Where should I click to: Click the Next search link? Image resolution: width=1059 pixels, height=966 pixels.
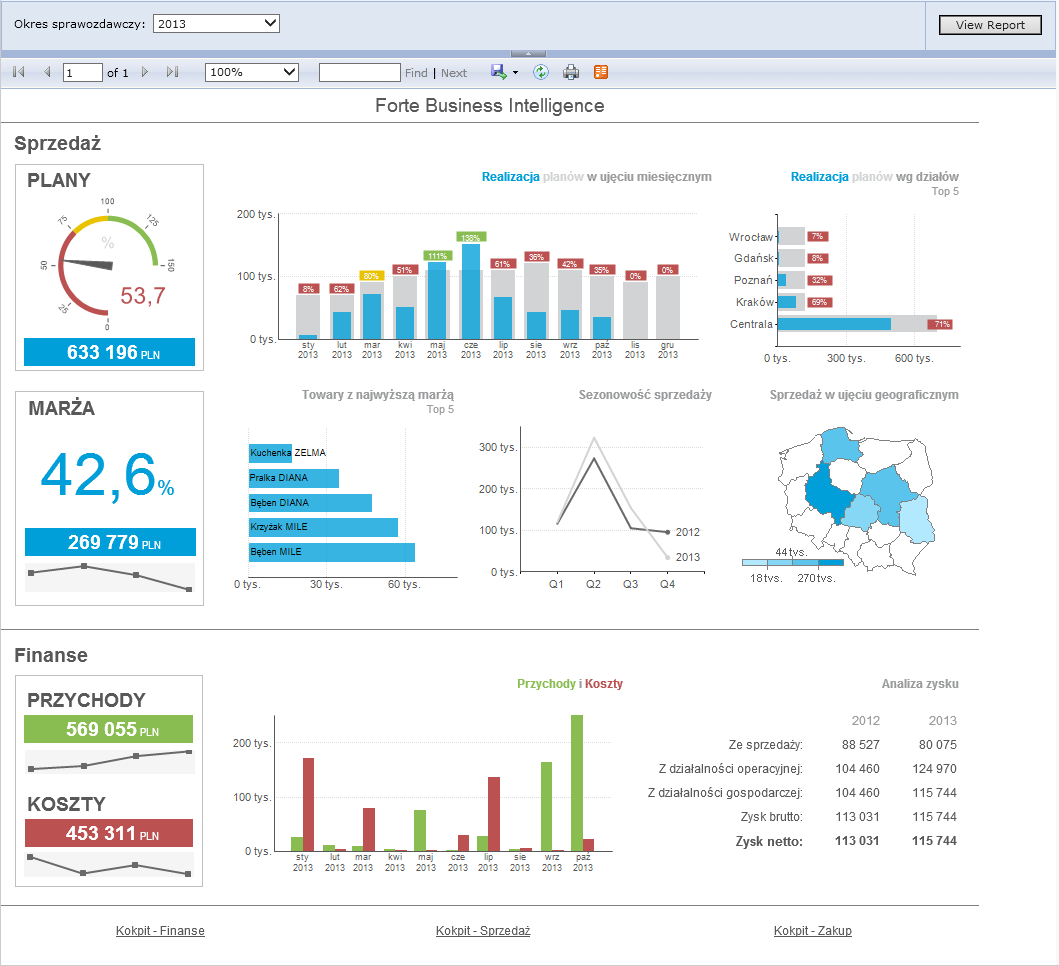[x=454, y=73]
